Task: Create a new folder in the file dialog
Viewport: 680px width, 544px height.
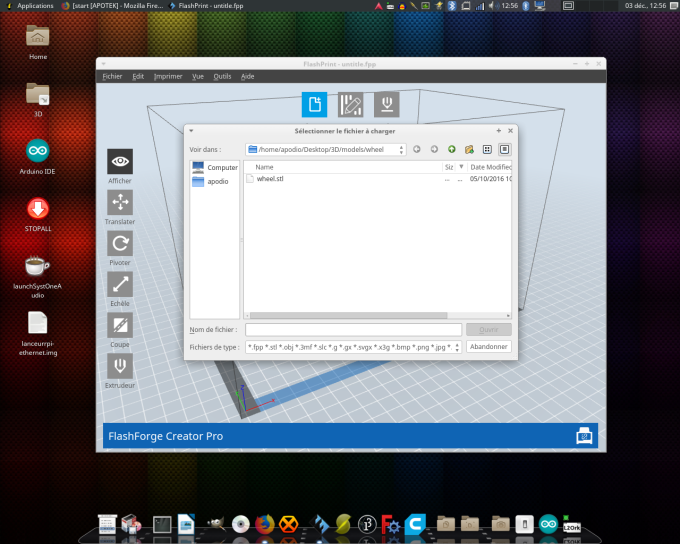Action: (x=469, y=149)
